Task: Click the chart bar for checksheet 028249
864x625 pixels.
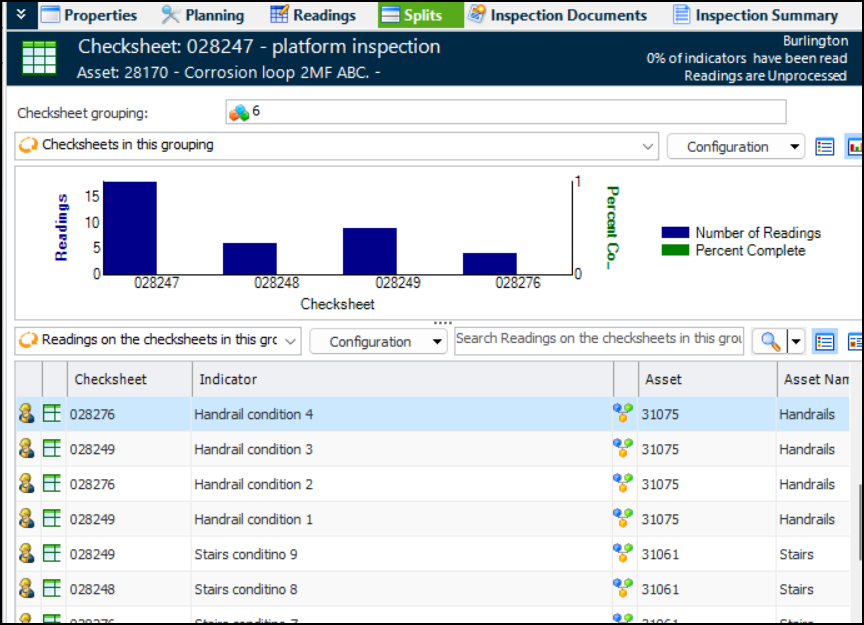Action: pos(369,250)
